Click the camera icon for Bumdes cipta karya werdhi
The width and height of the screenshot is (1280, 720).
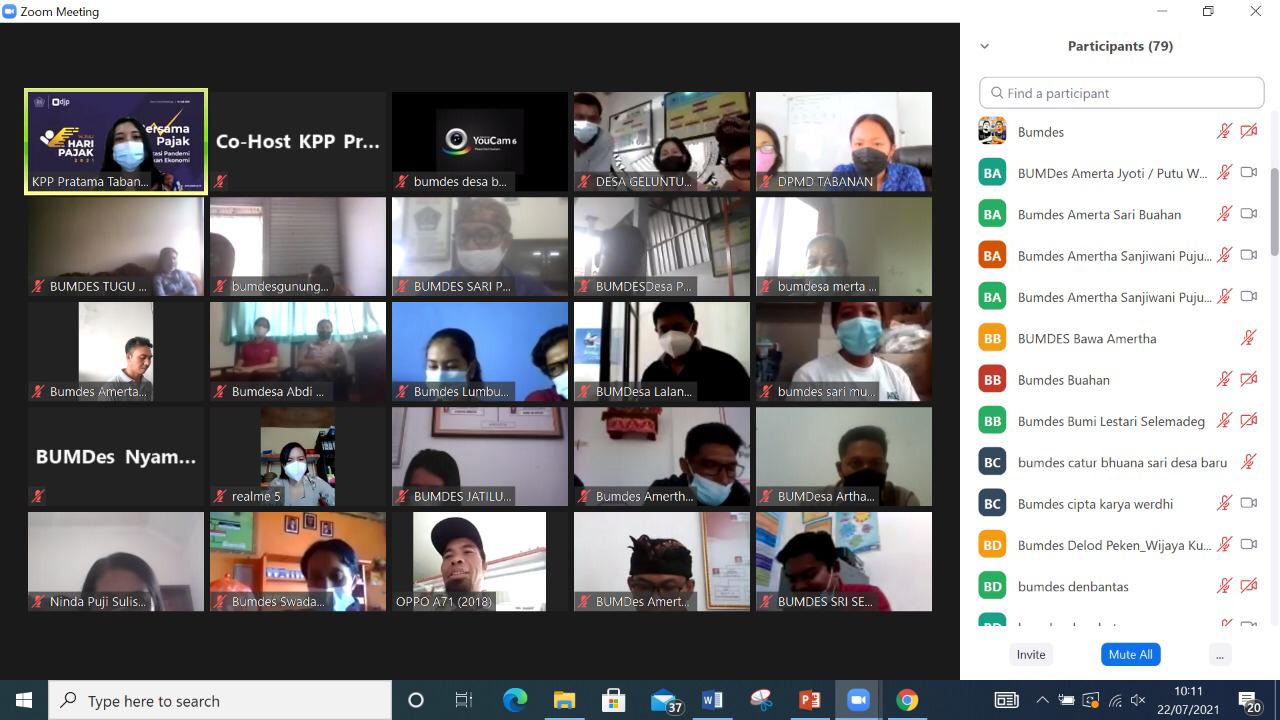(x=1248, y=504)
